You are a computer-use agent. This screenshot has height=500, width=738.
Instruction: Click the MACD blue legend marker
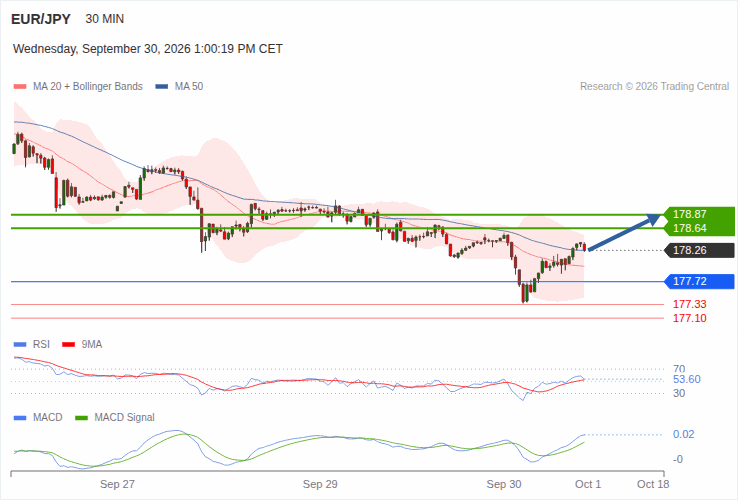click(20, 418)
